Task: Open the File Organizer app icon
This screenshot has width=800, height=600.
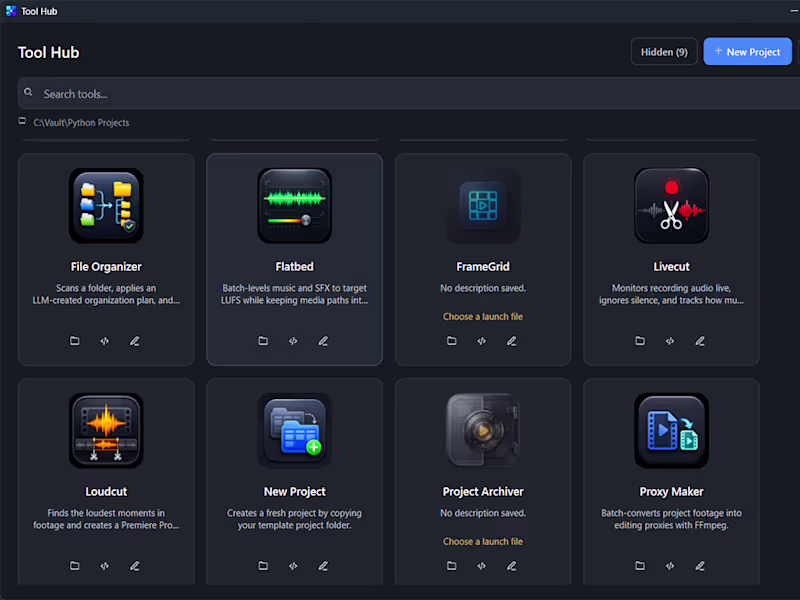Action: click(106, 206)
